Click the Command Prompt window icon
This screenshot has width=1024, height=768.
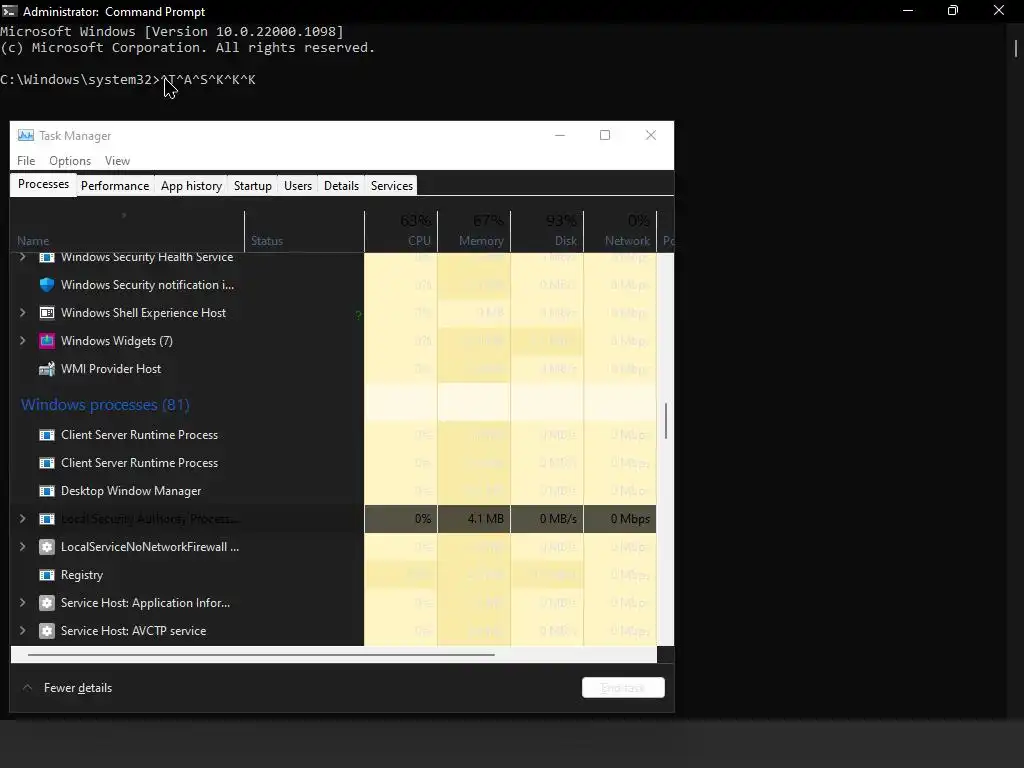pyautogui.click(x=9, y=11)
